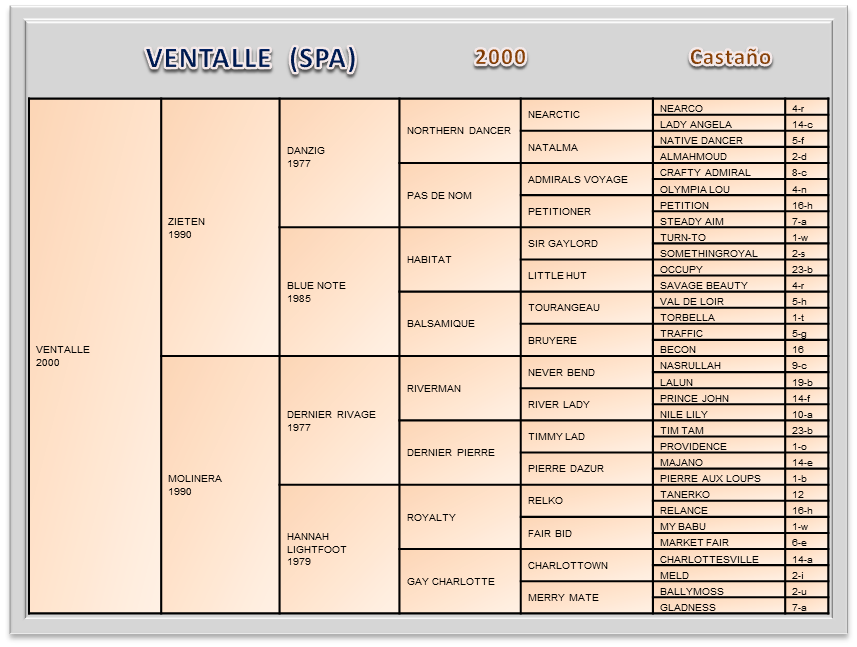
Task: Select the DERNIER RIVAGE 1977 cell
Action: point(339,420)
